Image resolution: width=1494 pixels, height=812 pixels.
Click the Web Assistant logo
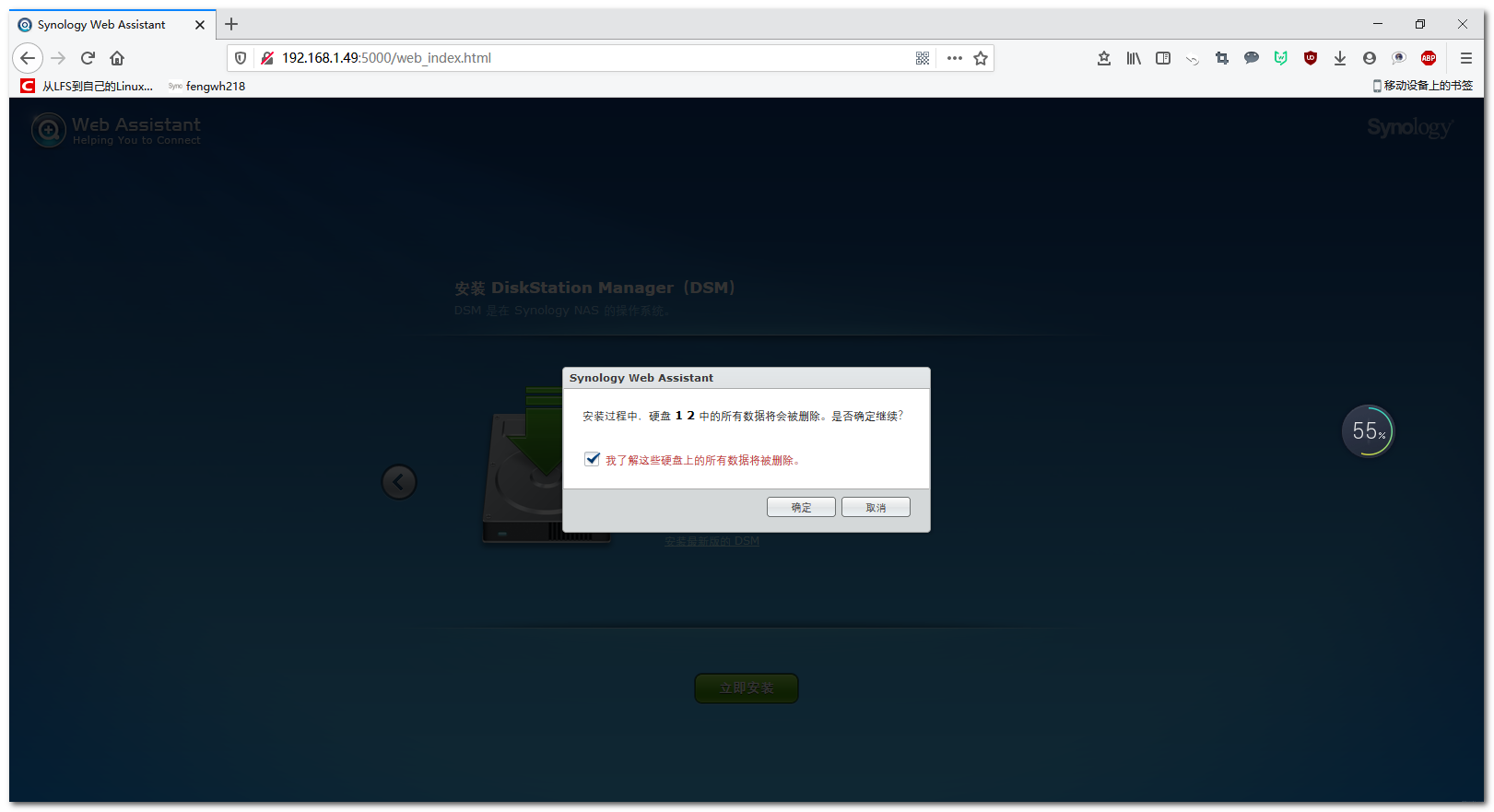[x=116, y=130]
